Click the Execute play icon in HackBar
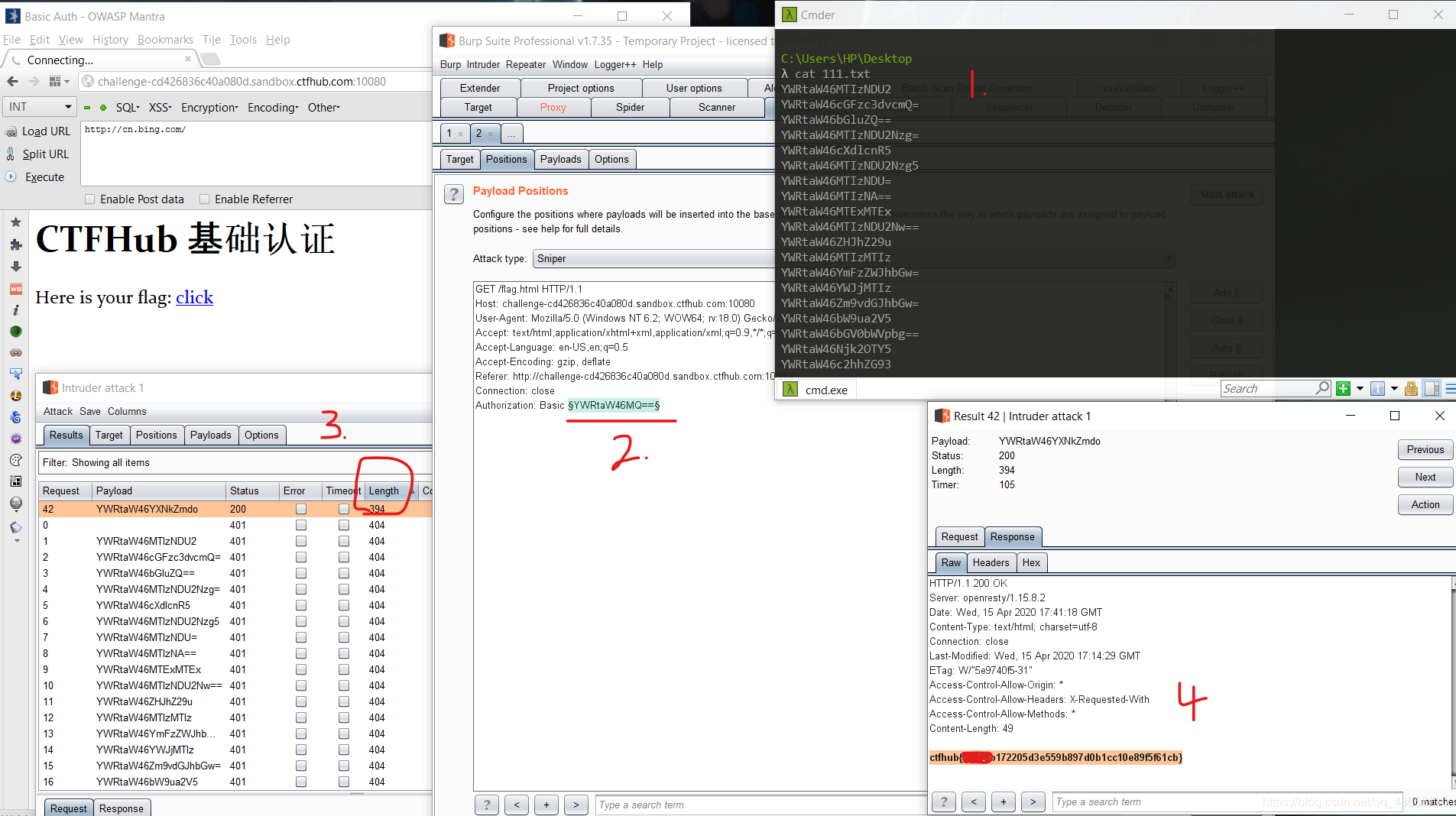Viewport: 1456px width, 816px height. (x=11, y=176)
